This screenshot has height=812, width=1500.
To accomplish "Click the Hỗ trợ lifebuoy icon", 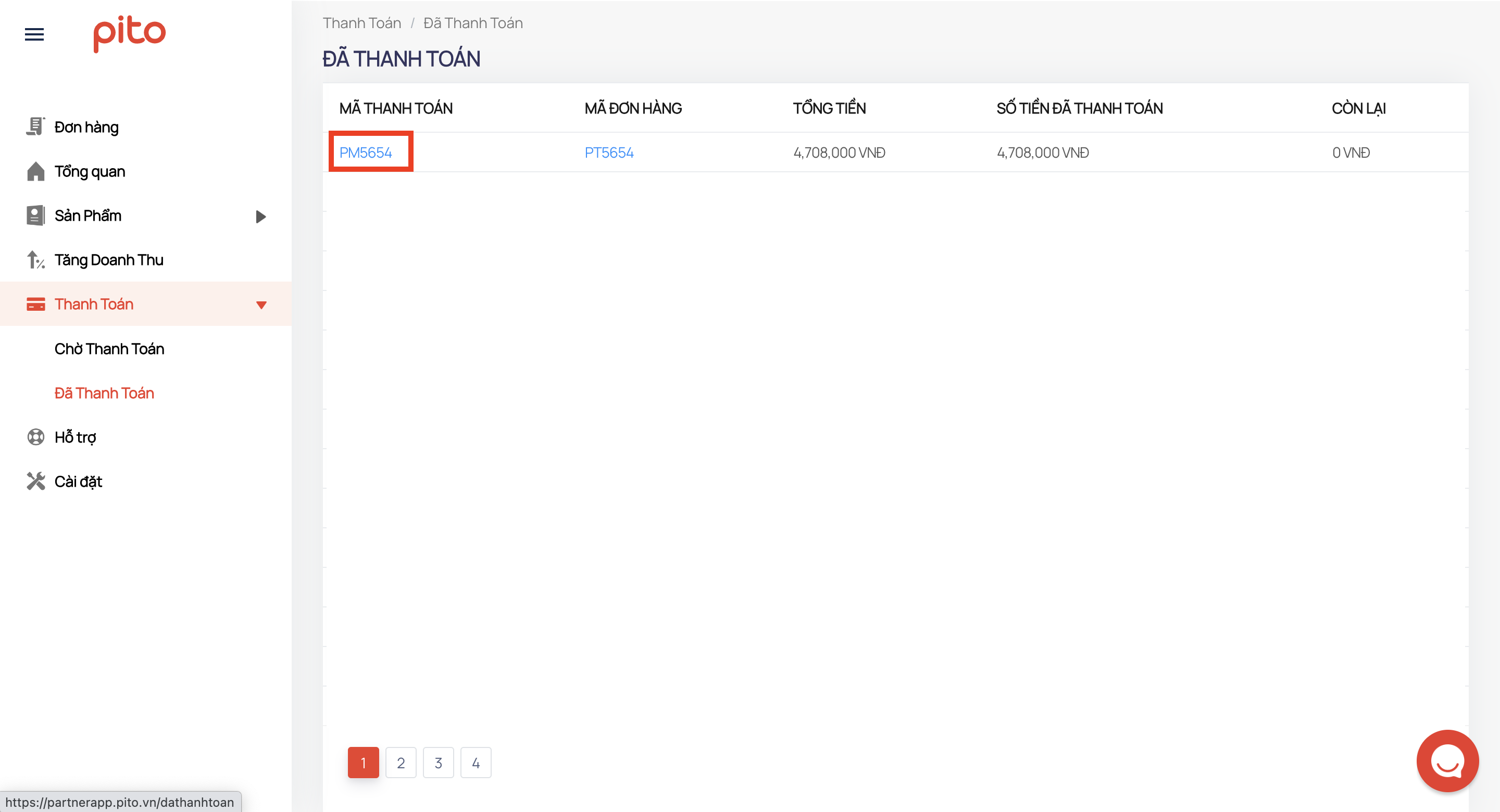I will coord(35,437).
